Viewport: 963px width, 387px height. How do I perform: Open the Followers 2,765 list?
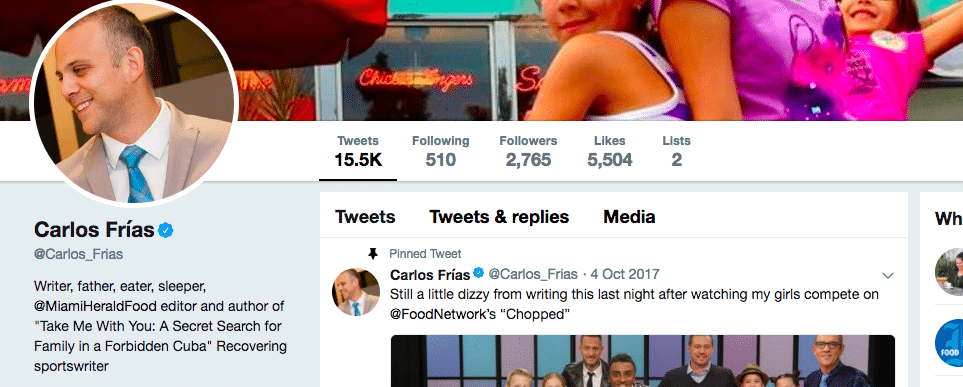(528, 151)
